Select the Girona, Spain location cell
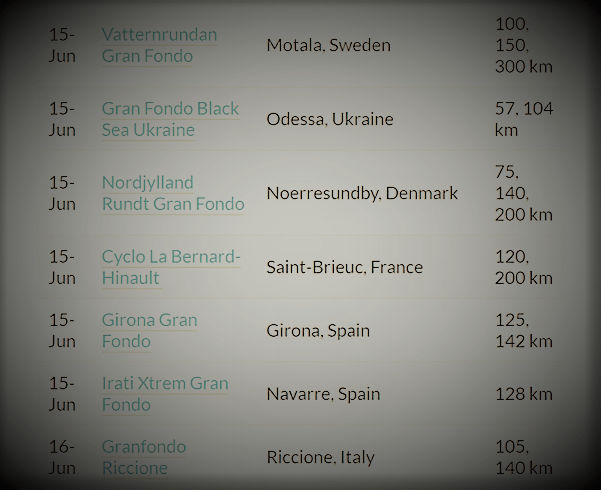Image resolution: width=601 pixels, height=490 pixels. tap(318, 330)
